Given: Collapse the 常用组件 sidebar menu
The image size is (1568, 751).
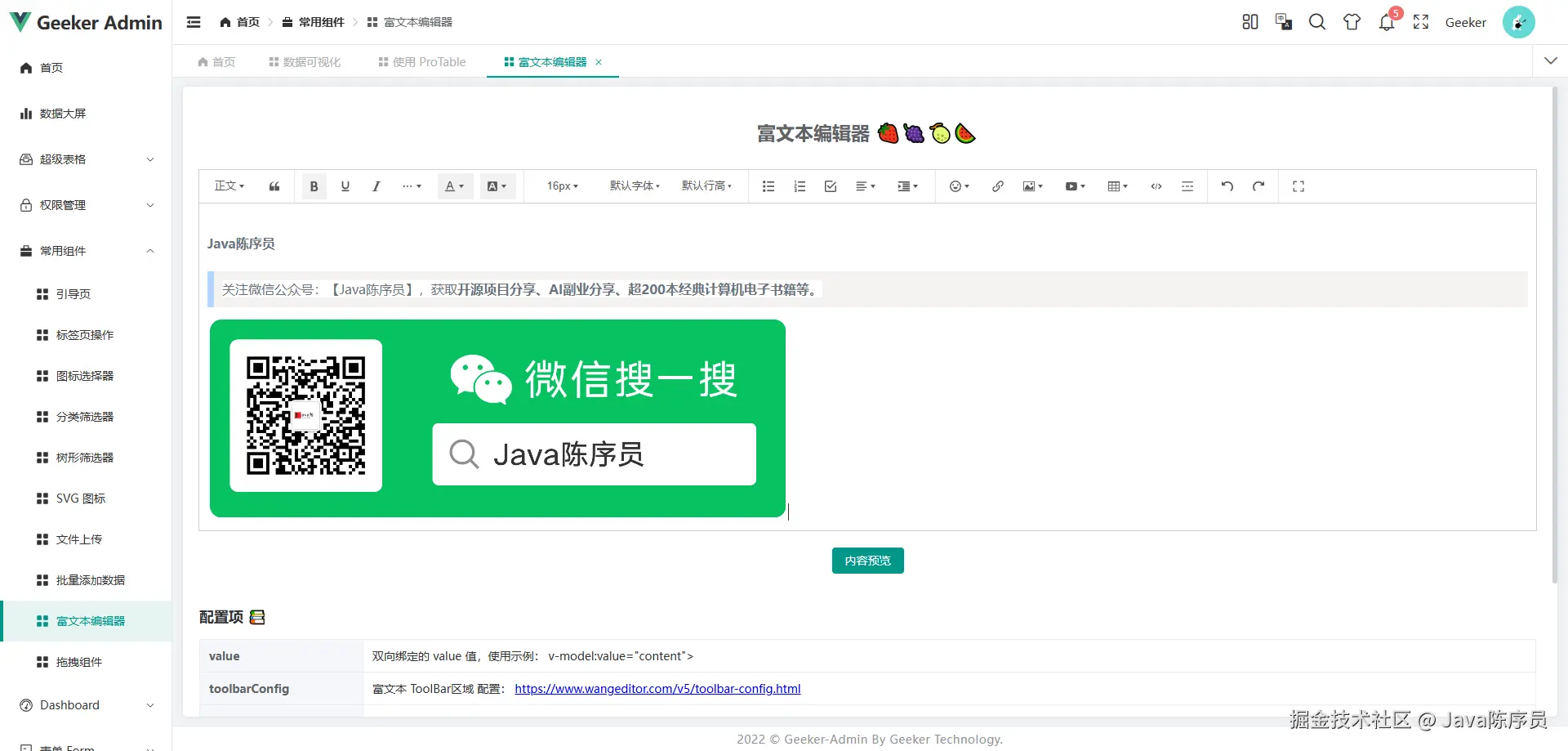Looking at the screenshot, I should pos(86,251).
